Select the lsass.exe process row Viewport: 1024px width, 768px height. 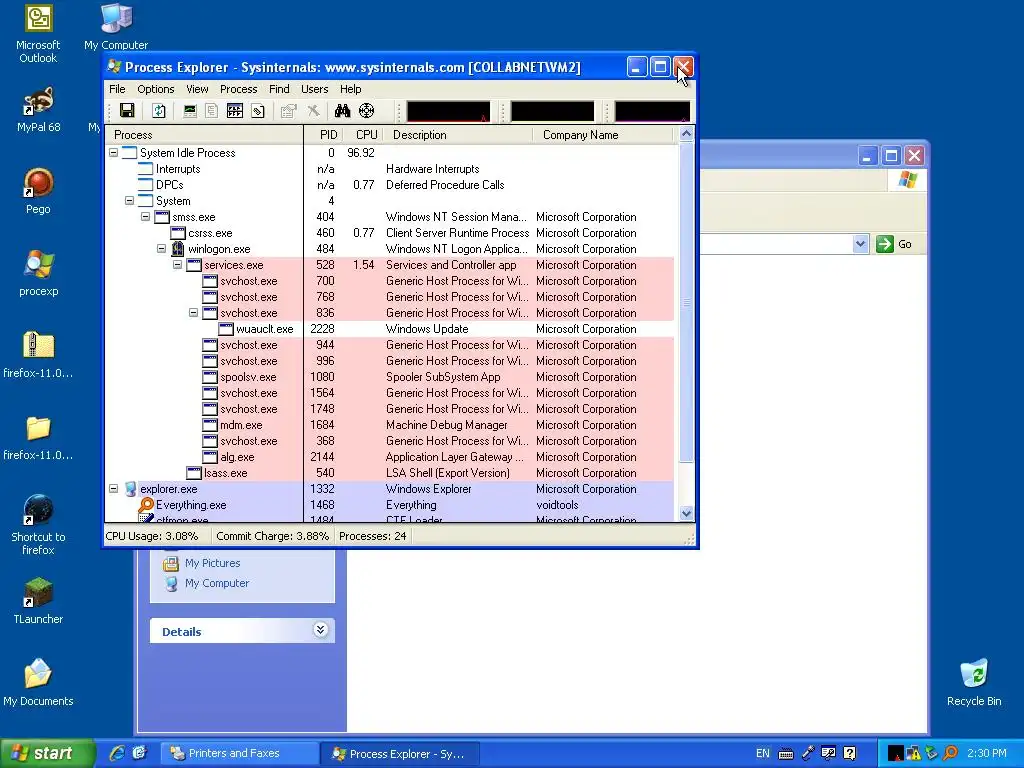(x=391, y=473)
